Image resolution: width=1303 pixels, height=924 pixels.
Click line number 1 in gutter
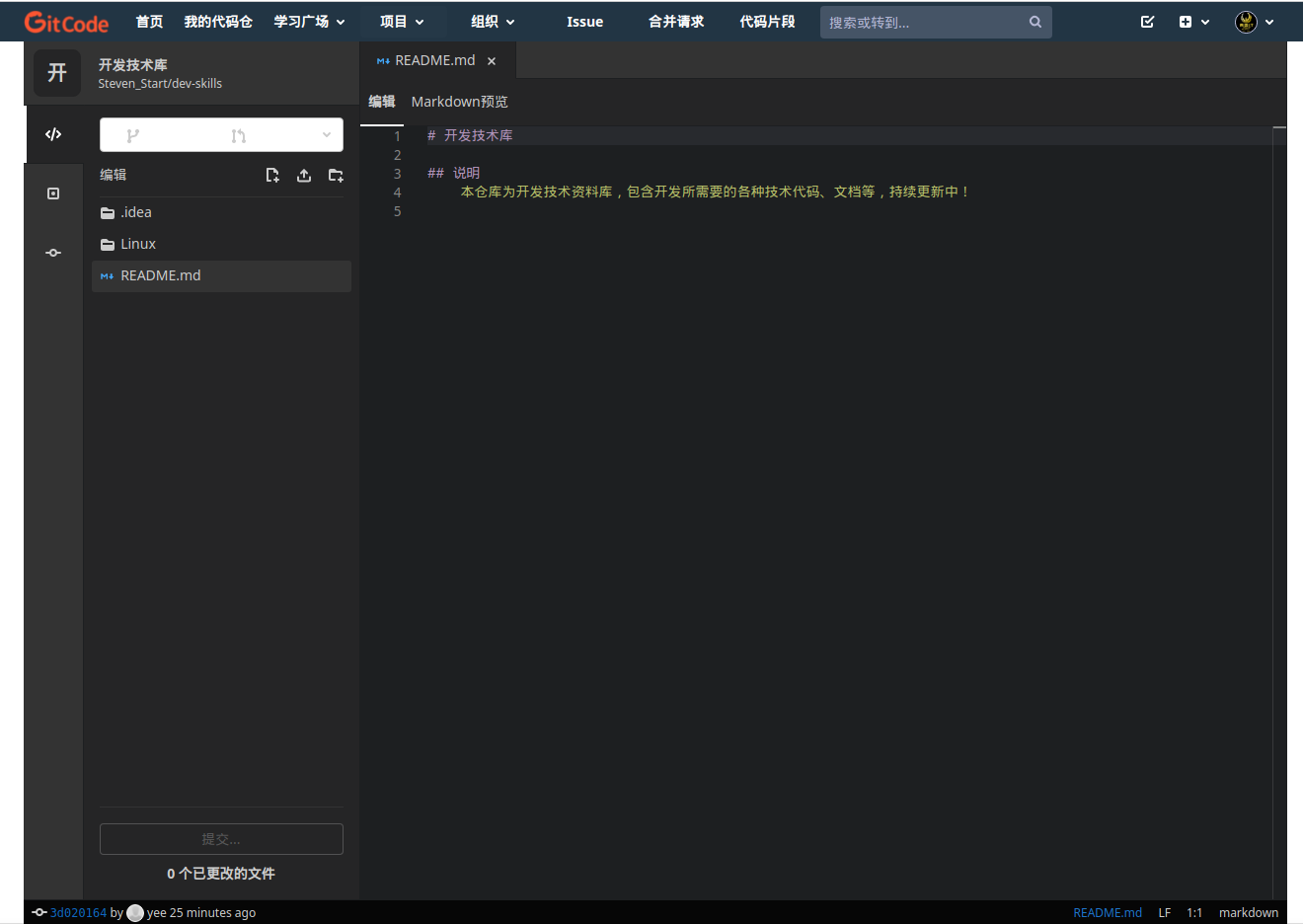(398, 136)
